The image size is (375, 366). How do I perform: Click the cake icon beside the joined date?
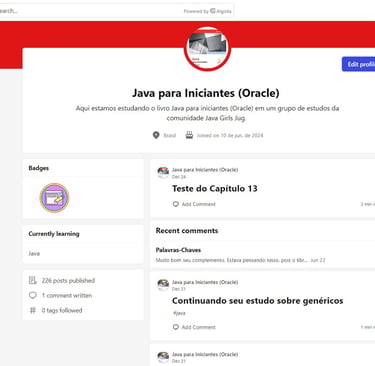[189, 135]
